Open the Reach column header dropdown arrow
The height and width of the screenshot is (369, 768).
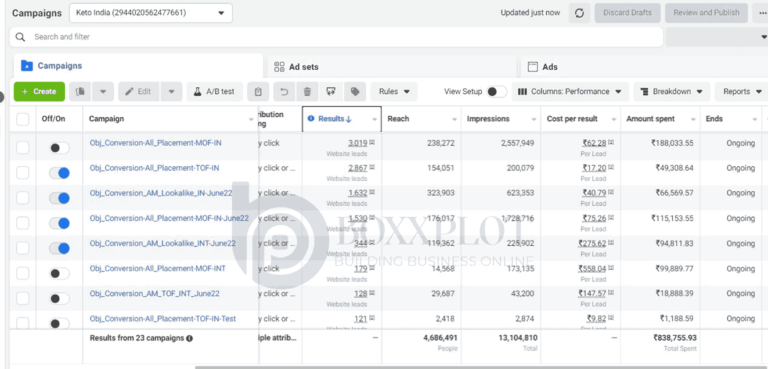(x=454, y=120)
